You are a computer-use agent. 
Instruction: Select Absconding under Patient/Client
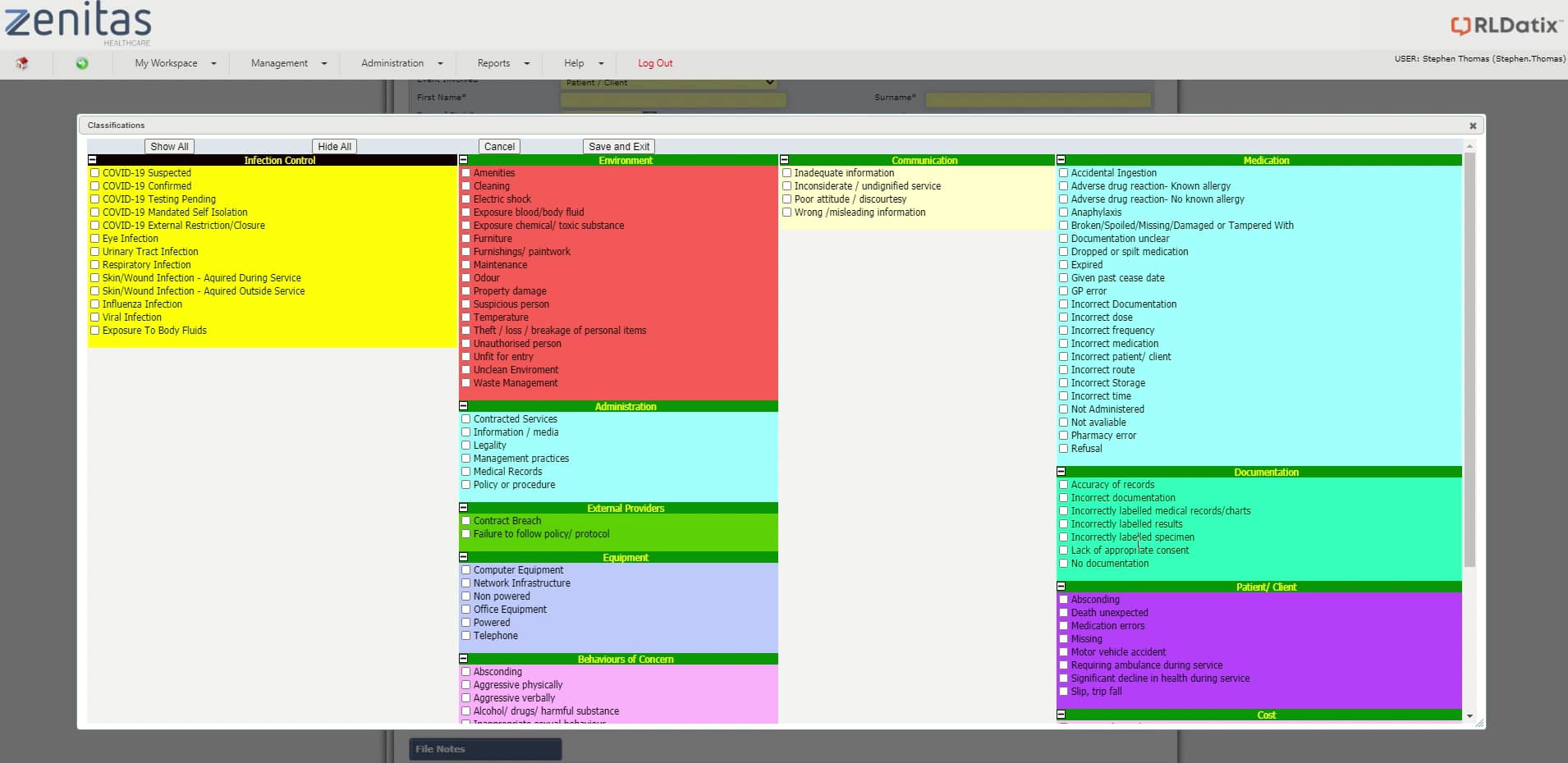coord(1064,600)
